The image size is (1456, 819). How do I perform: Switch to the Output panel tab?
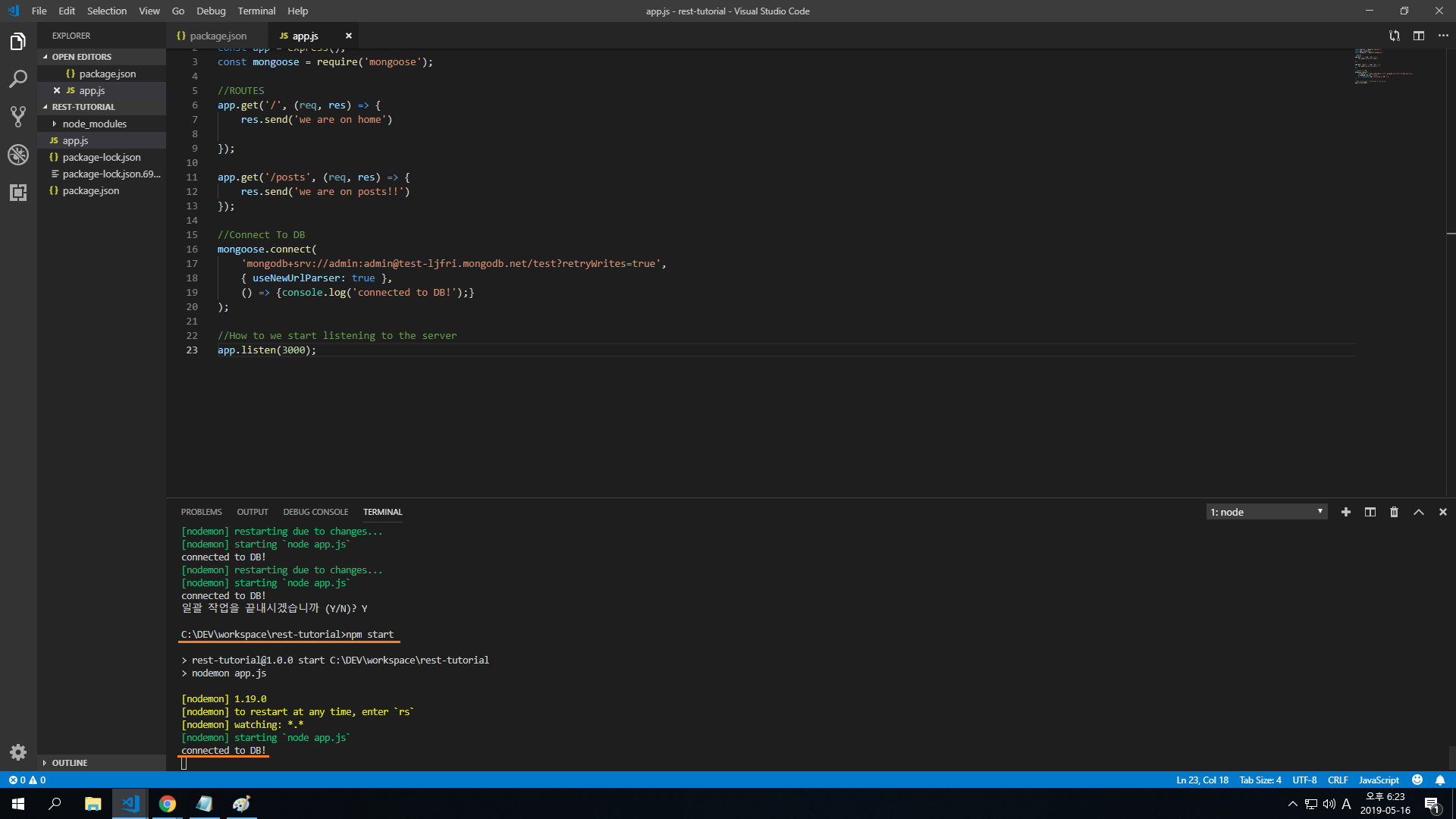click(x=253, y=512)
